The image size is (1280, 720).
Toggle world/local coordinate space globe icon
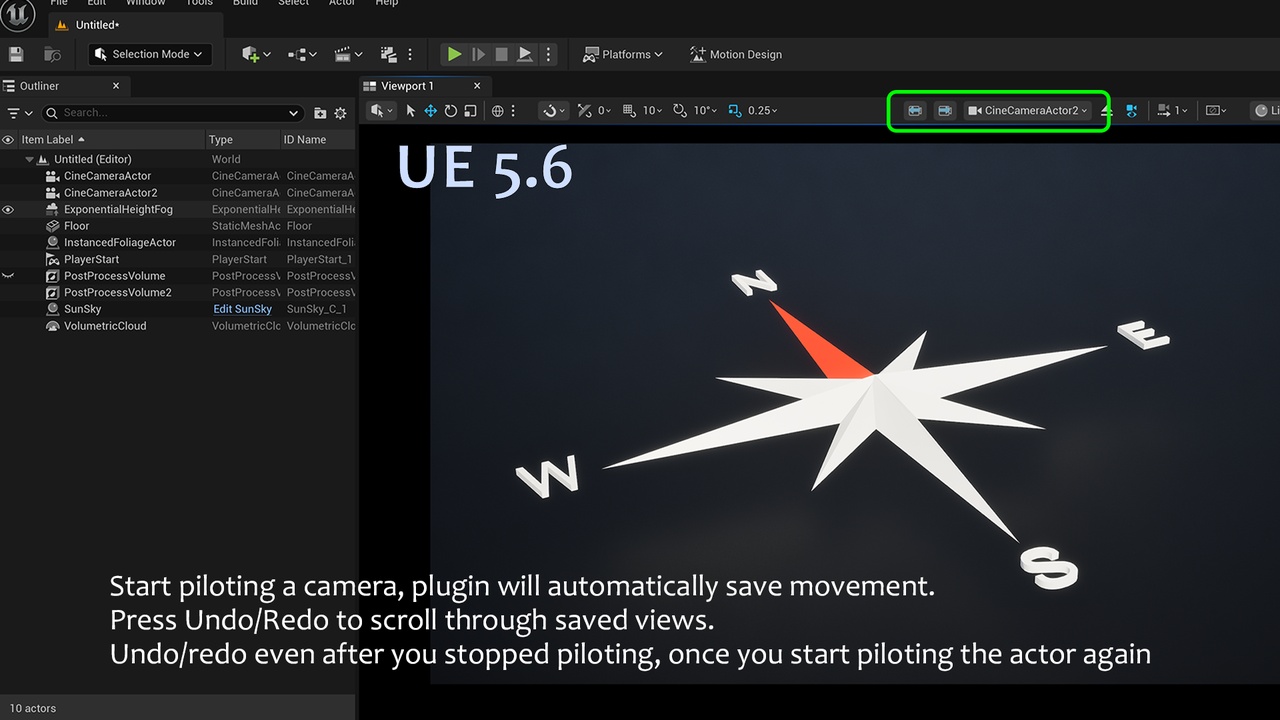[x=498, y=111]
